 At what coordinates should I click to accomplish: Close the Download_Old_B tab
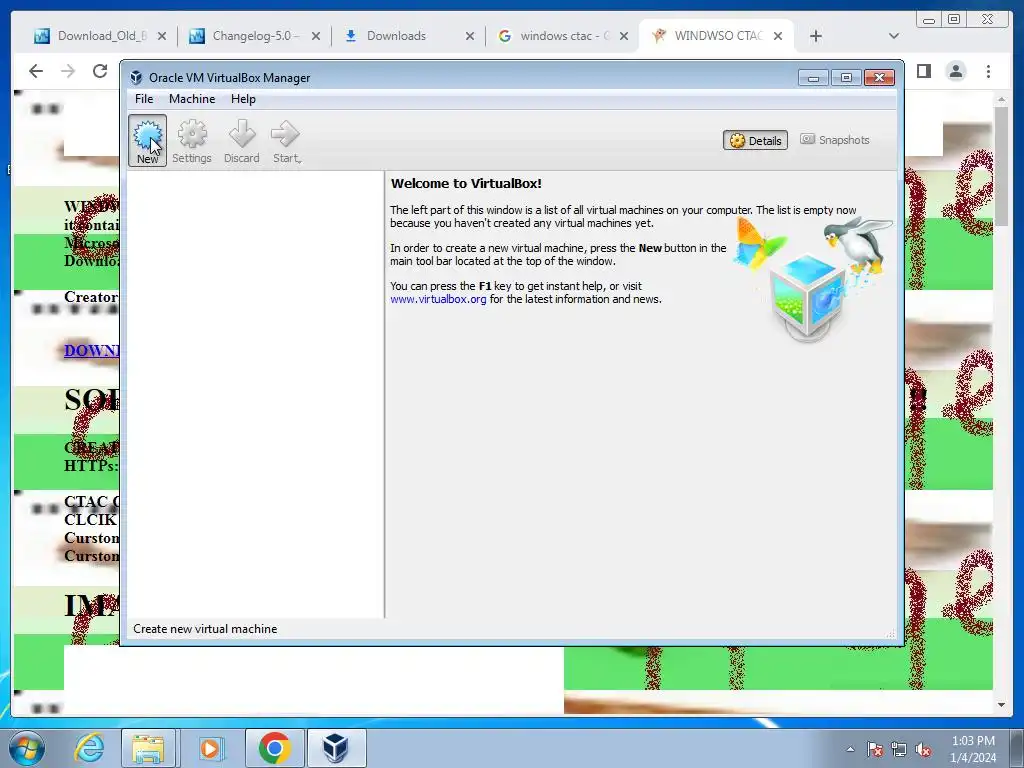[x=162, y=36]
